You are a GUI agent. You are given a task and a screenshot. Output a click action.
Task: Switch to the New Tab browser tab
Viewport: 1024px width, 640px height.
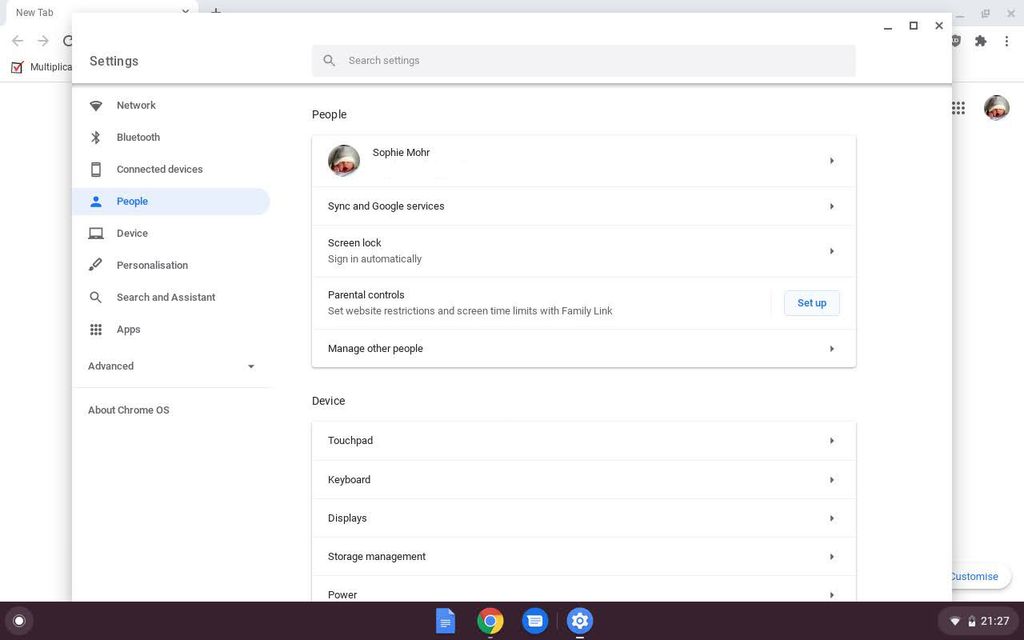pyautogui.click(x=35, y=12)
